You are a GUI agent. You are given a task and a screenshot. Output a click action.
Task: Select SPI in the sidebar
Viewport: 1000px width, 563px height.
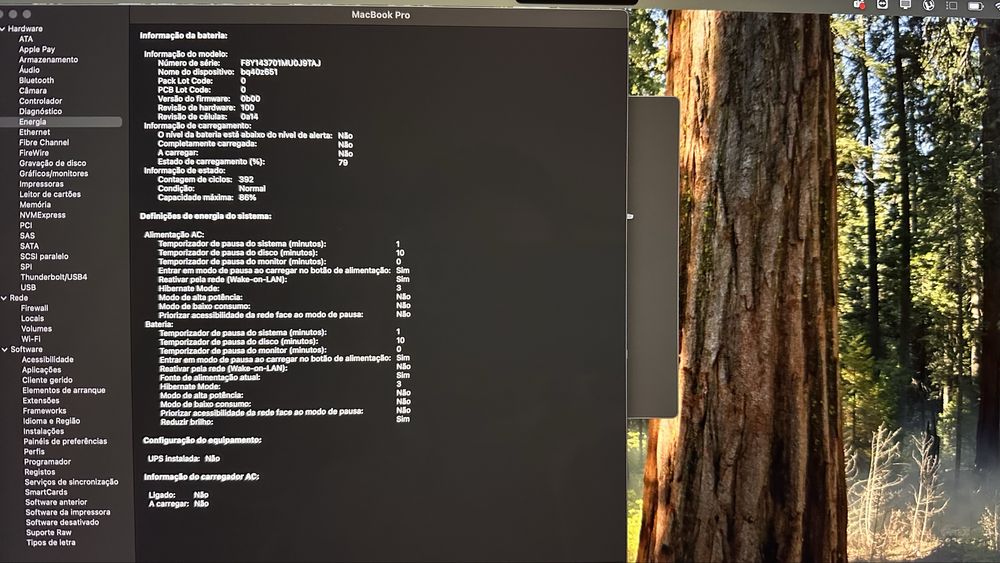point(26,267)
